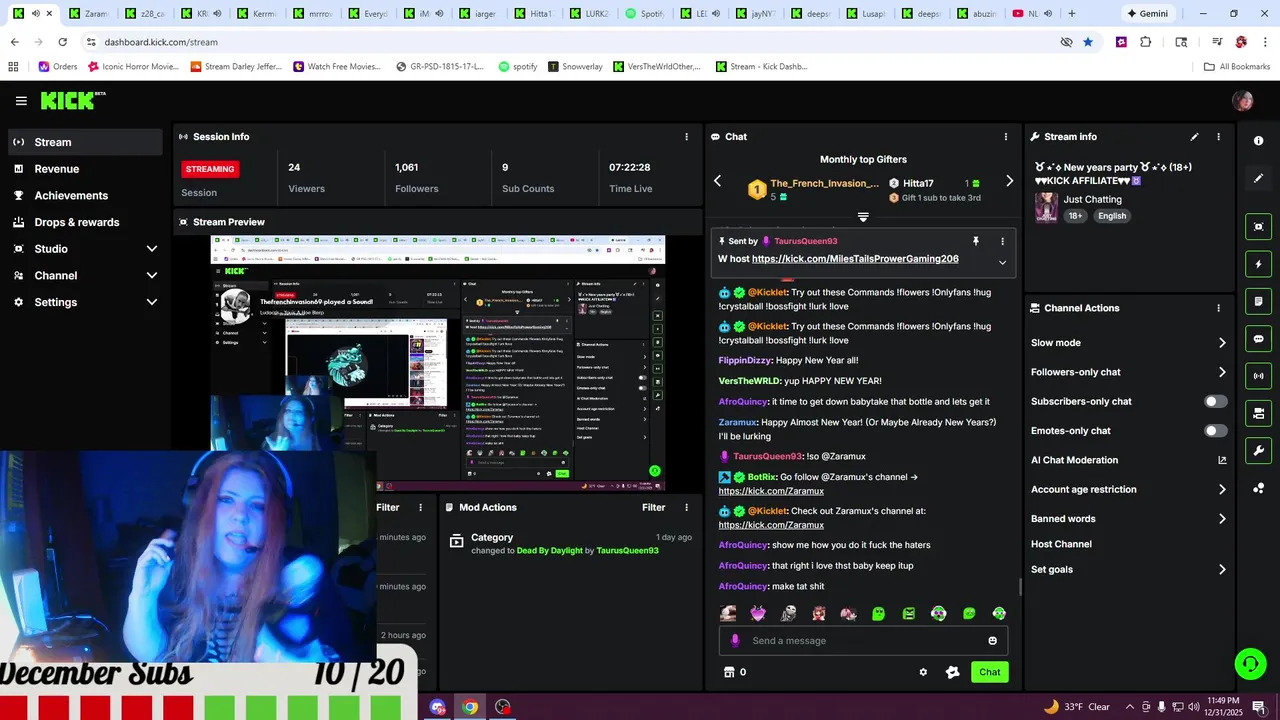Edit stream info with pencil icon
Image resolution: width=1280 pixels, height=720 pixels.
[x=1194, y=137]
